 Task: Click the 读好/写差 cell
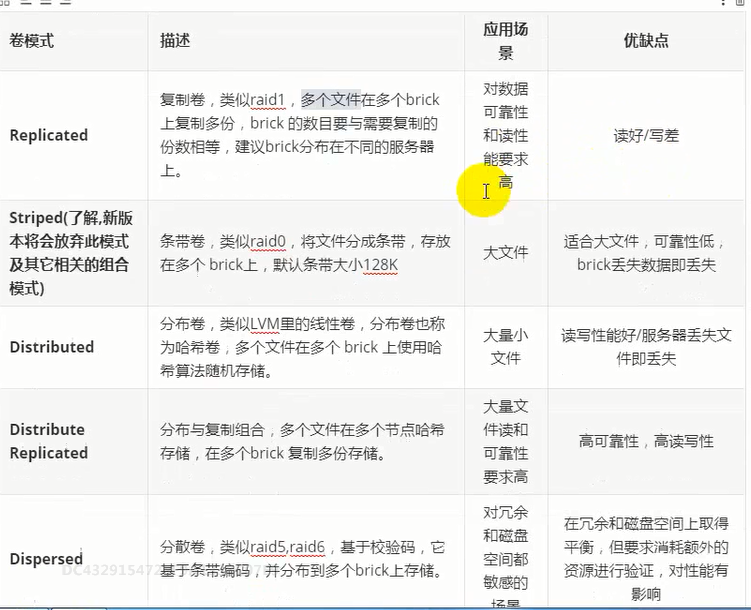646,136
